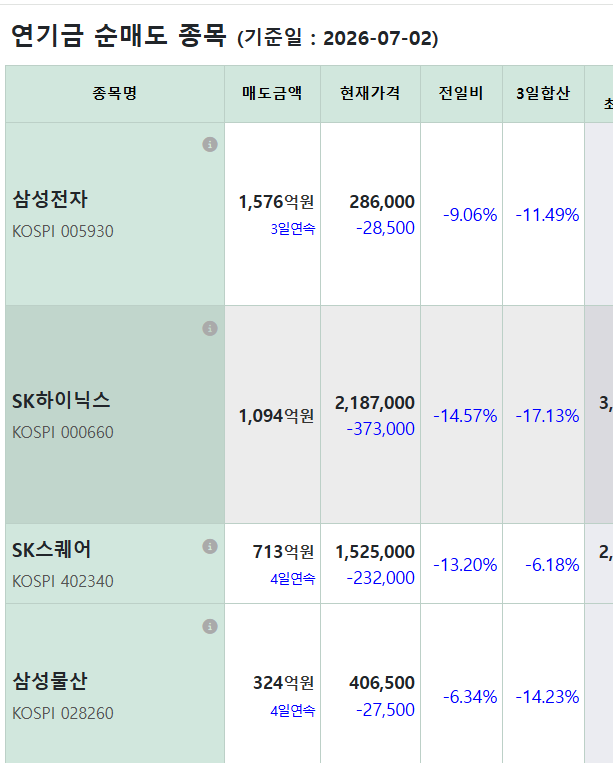Viewport: 613px width, 763px height.
Task: Click the KOSPI 402340 code text
Action: tap(63, 581)
